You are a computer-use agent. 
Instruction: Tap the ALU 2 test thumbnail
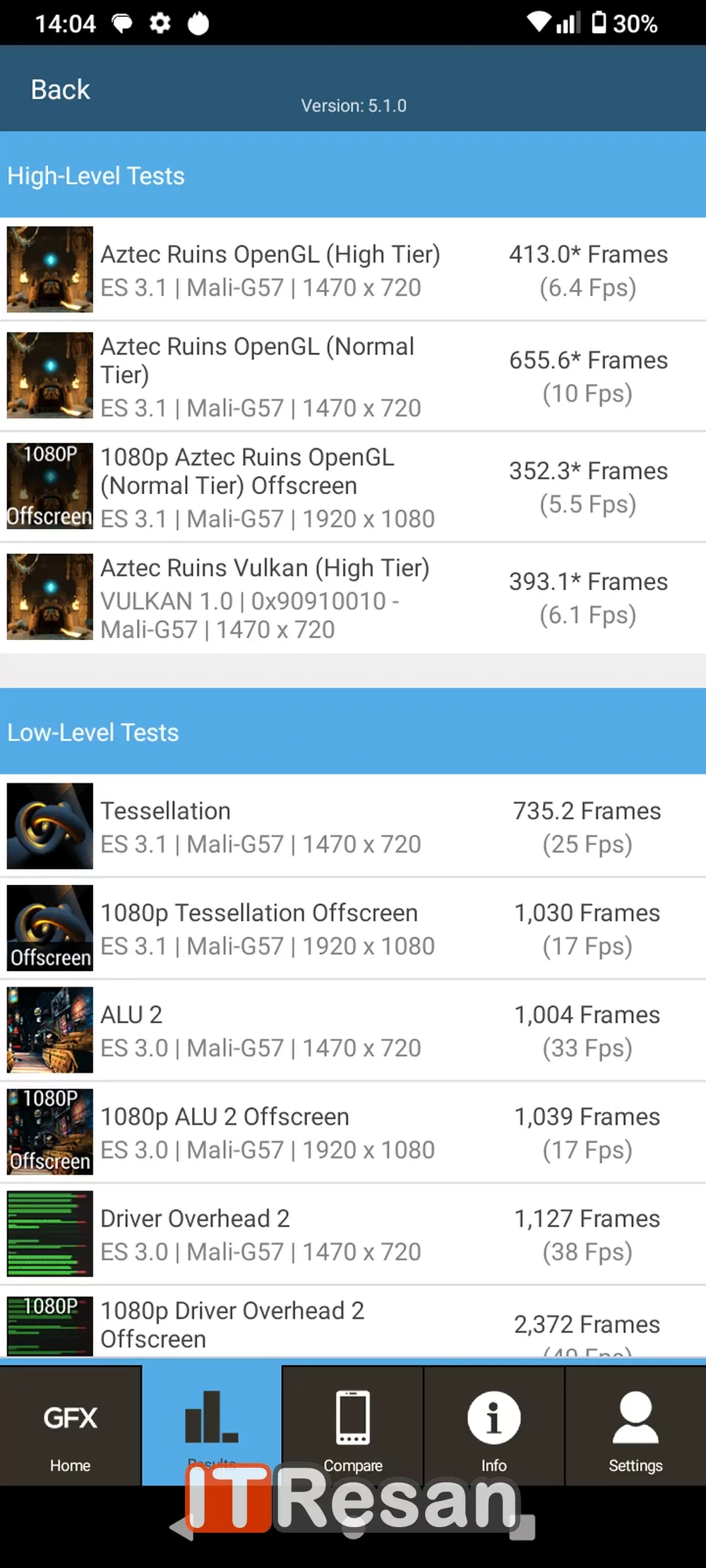[x=50, y=1030]
